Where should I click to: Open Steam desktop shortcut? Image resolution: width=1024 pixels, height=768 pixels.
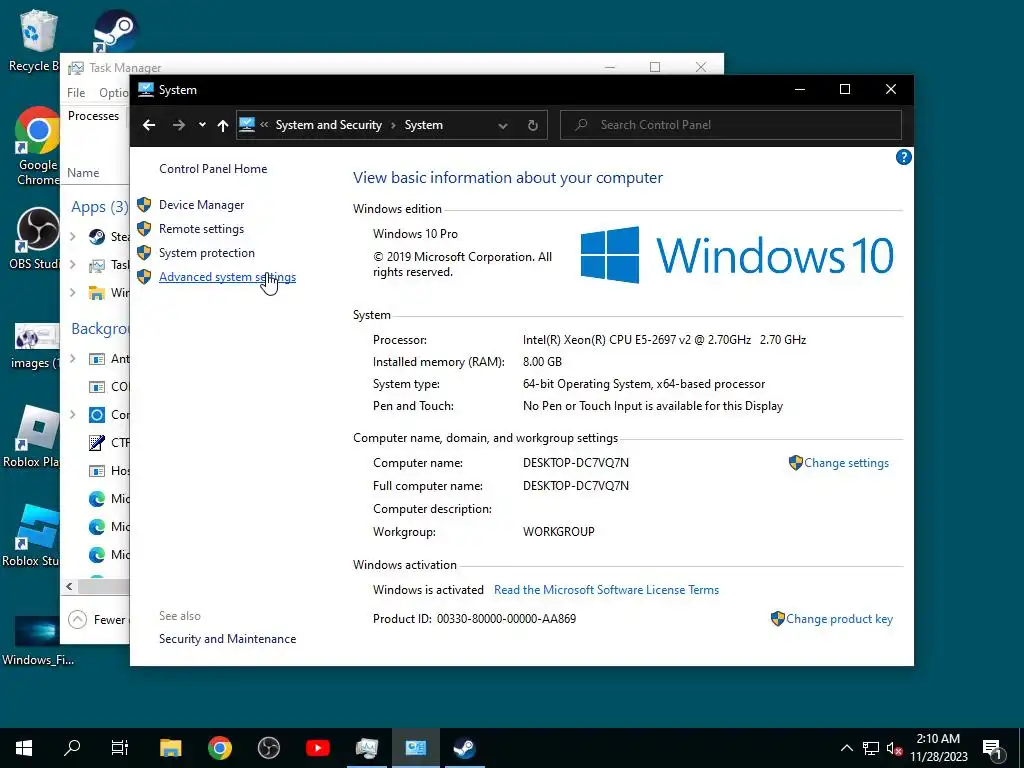[115, 30]
